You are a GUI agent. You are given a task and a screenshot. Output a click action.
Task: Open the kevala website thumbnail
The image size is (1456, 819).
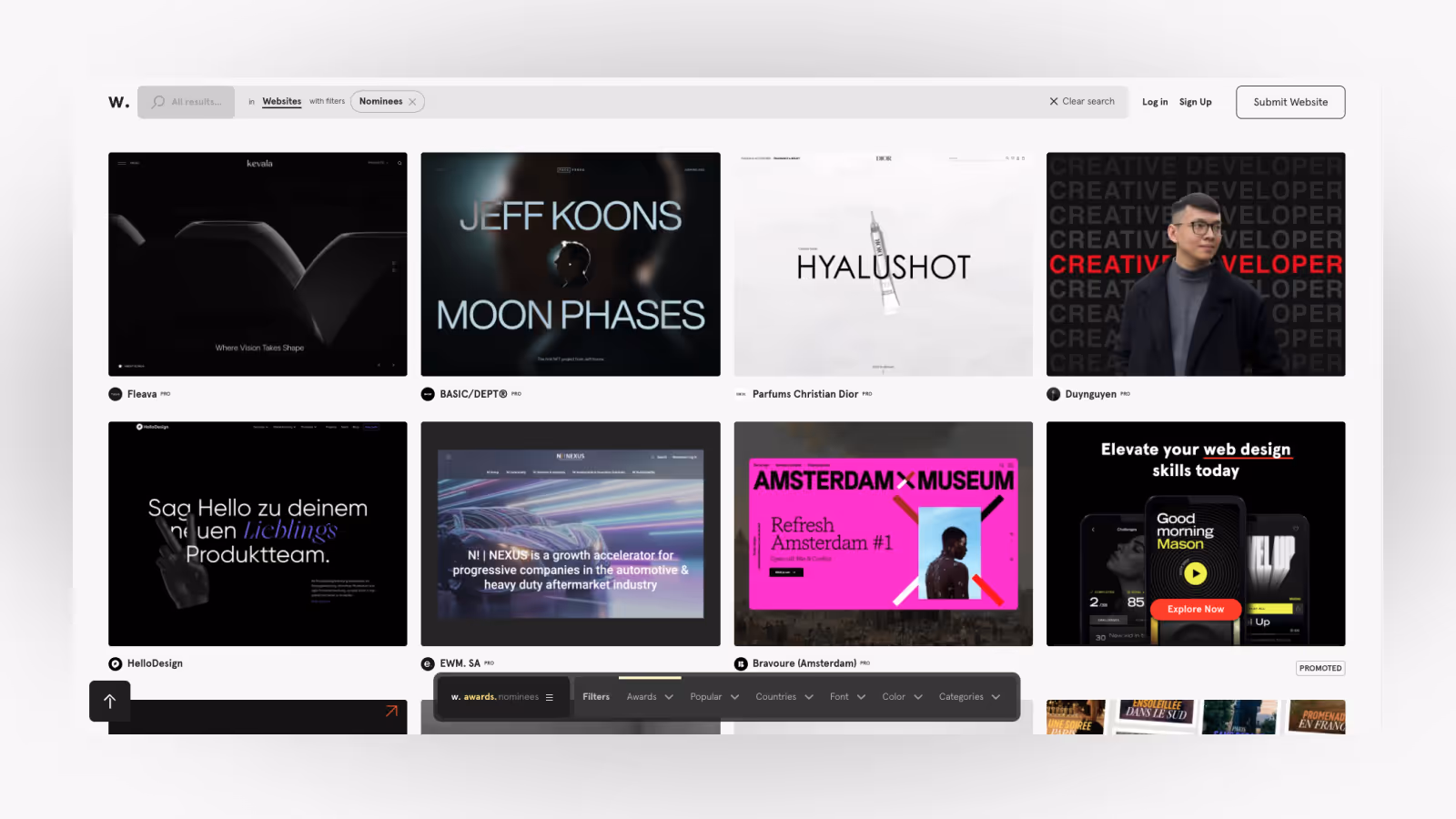tap(258, 264)
